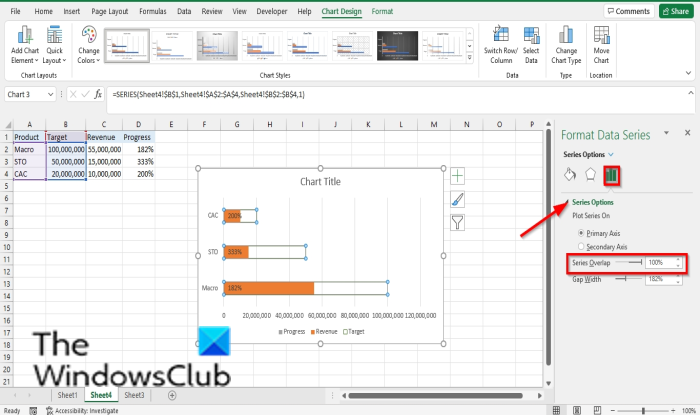The height and width of the screenshot is (415, 700).
Task: Open the Fill & Line pane icon
Action: coord(570,175)
